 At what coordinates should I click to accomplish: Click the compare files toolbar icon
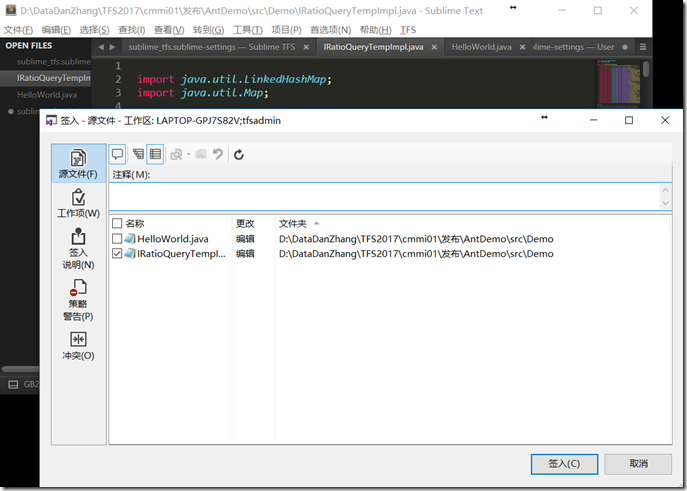[176, 155]
